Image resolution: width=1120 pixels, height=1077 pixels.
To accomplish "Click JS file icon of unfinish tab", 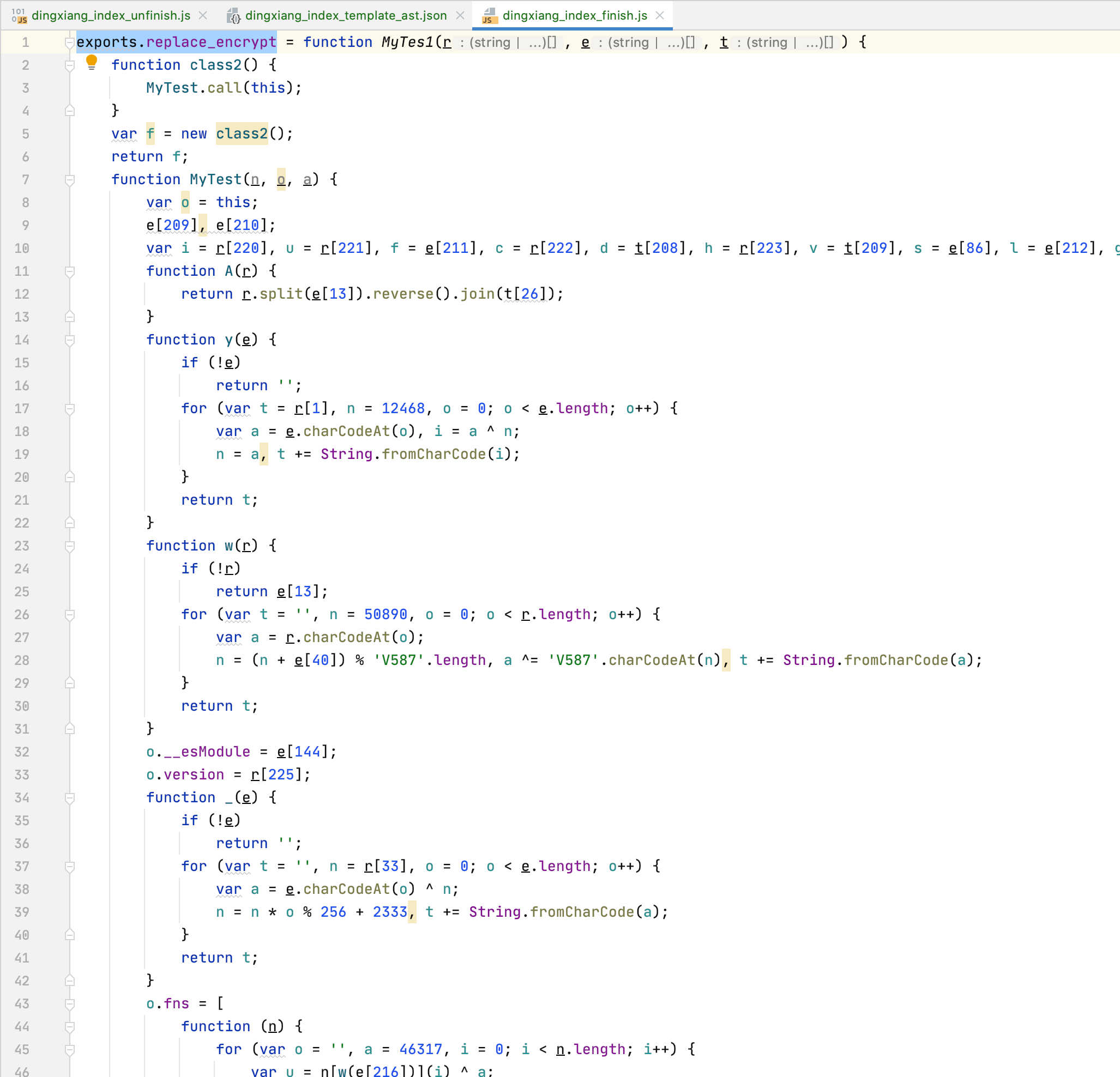I will point(19,15).
